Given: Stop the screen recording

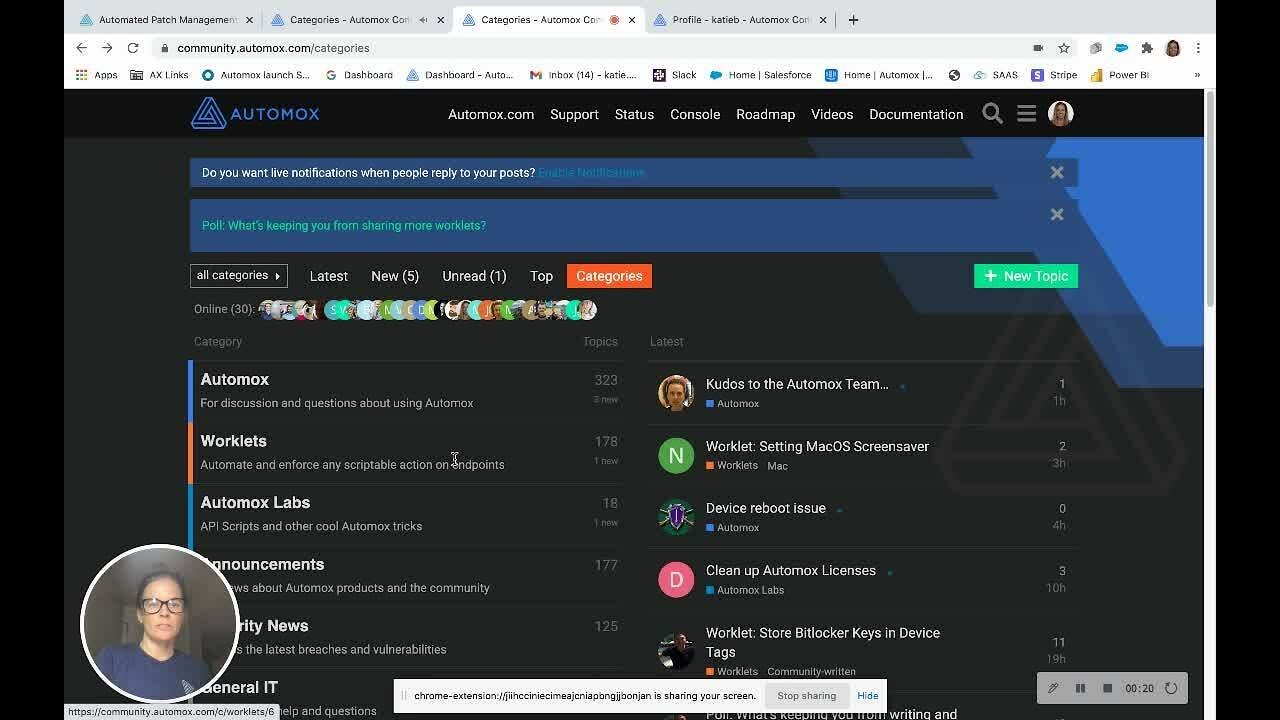Looking at the screenshot, I should tap(1107, 688).
